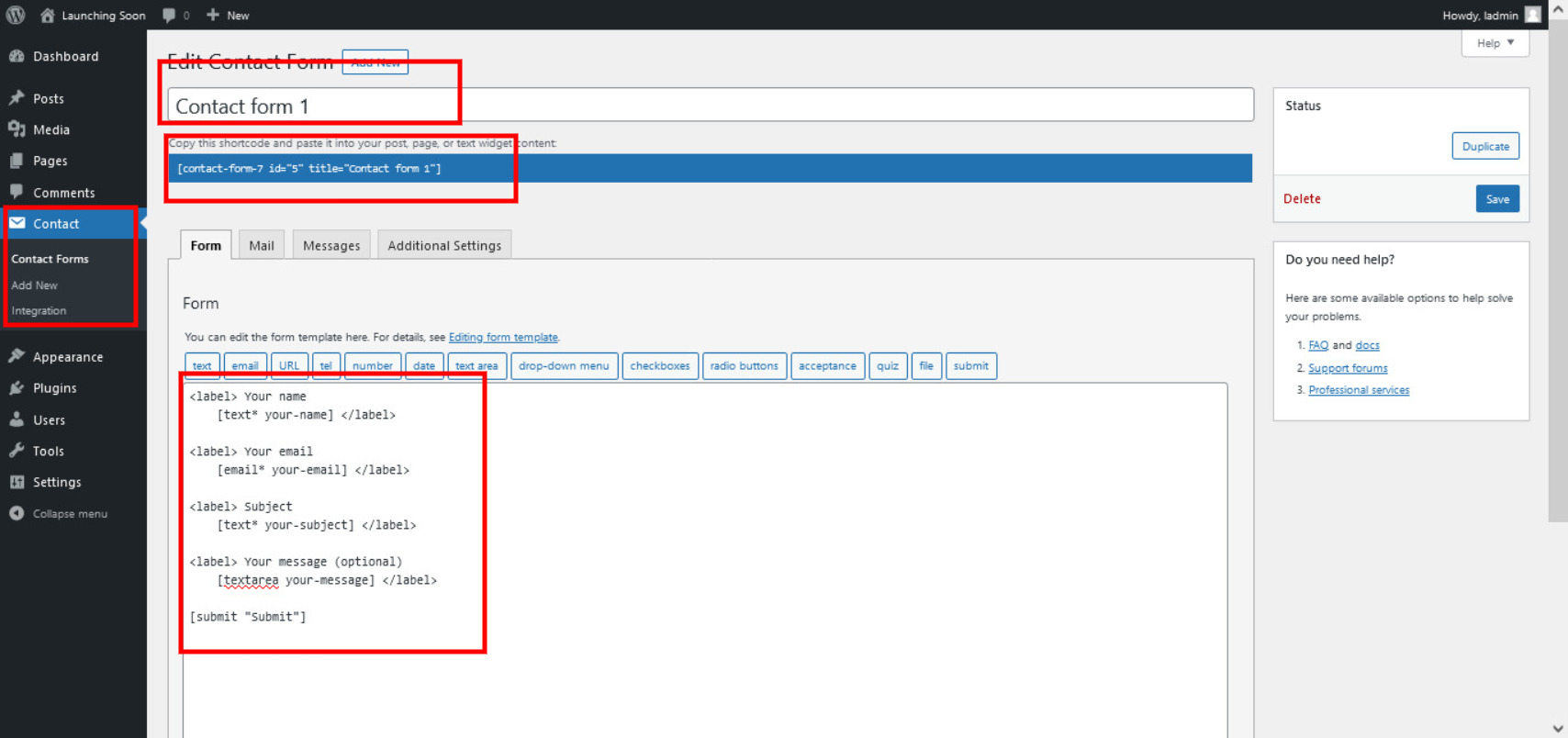Click the Tools wrench icon
This screenshot has height=738, width=1568.
pyautogui.click(x=17, y=451)
